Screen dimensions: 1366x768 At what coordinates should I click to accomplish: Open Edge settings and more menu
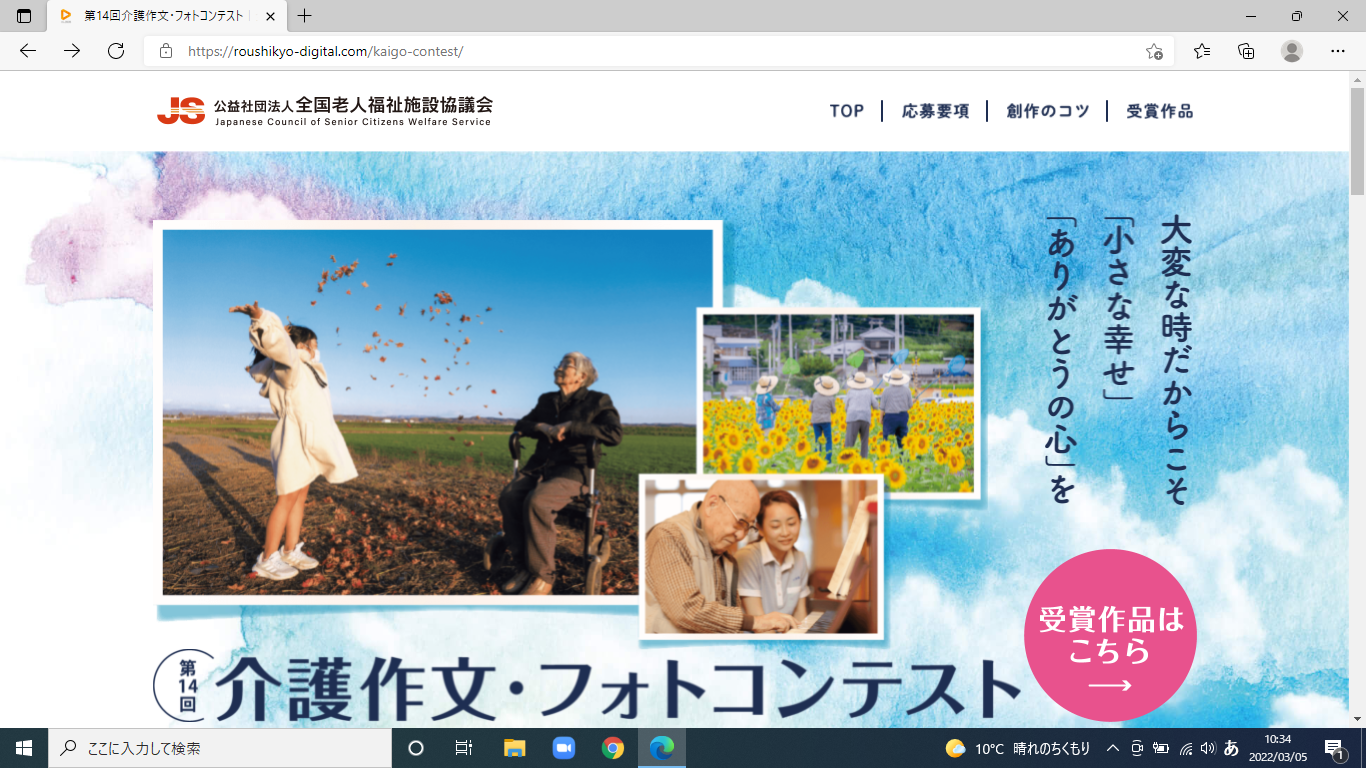pos(1338,51)
